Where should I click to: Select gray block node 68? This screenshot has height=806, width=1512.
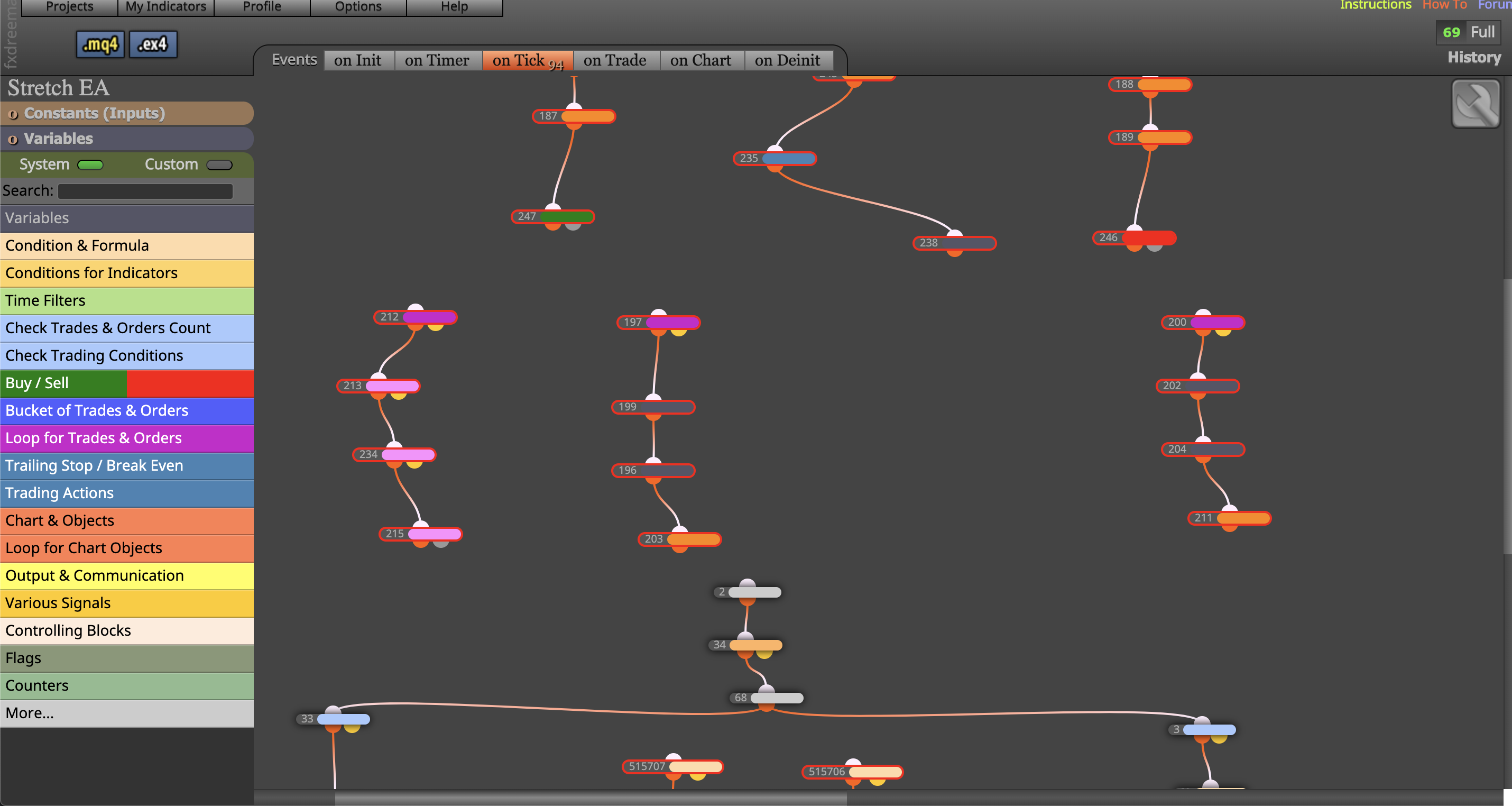coord(766,698)
